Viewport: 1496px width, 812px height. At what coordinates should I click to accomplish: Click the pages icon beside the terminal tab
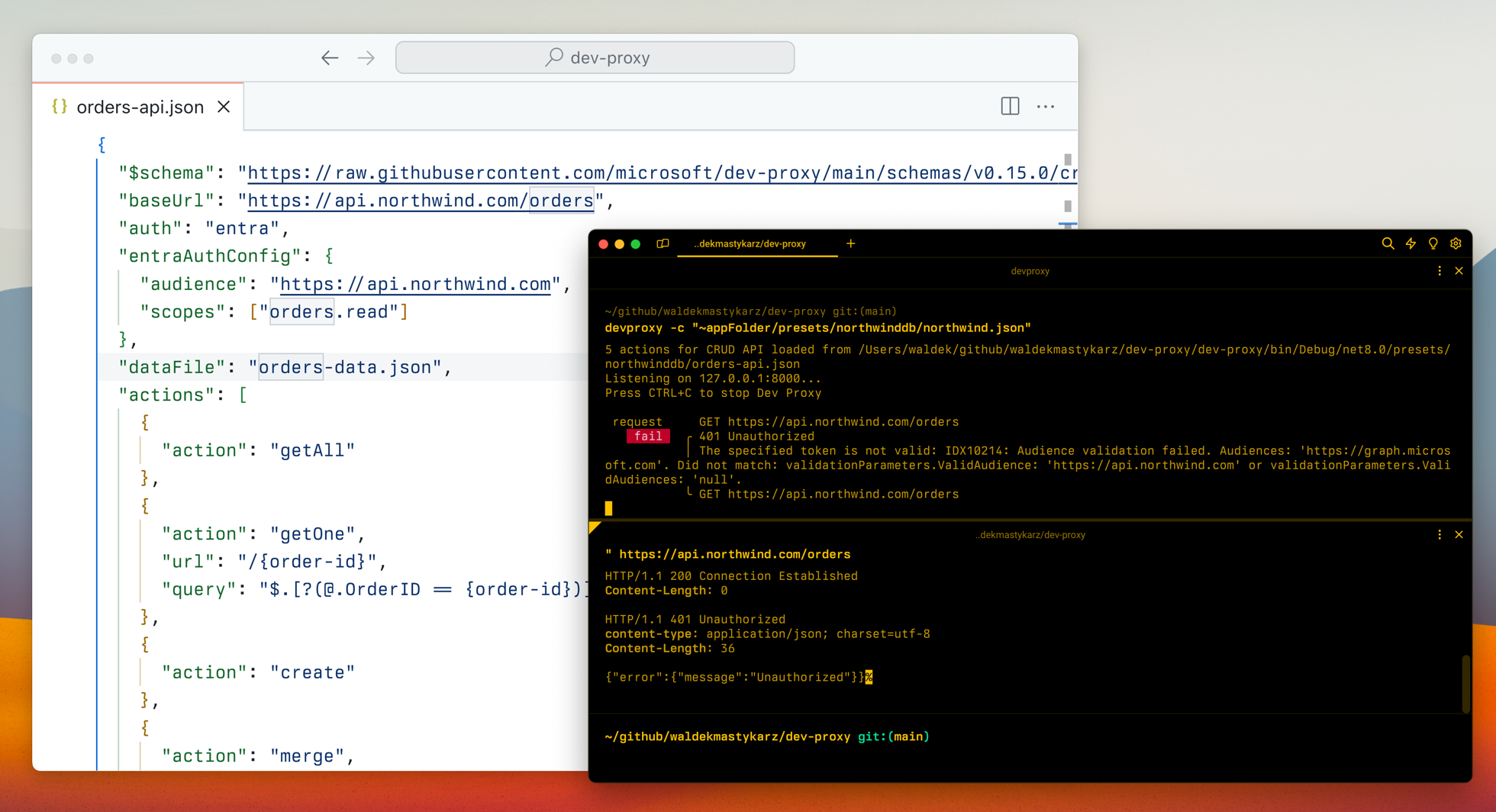point(663,243)
